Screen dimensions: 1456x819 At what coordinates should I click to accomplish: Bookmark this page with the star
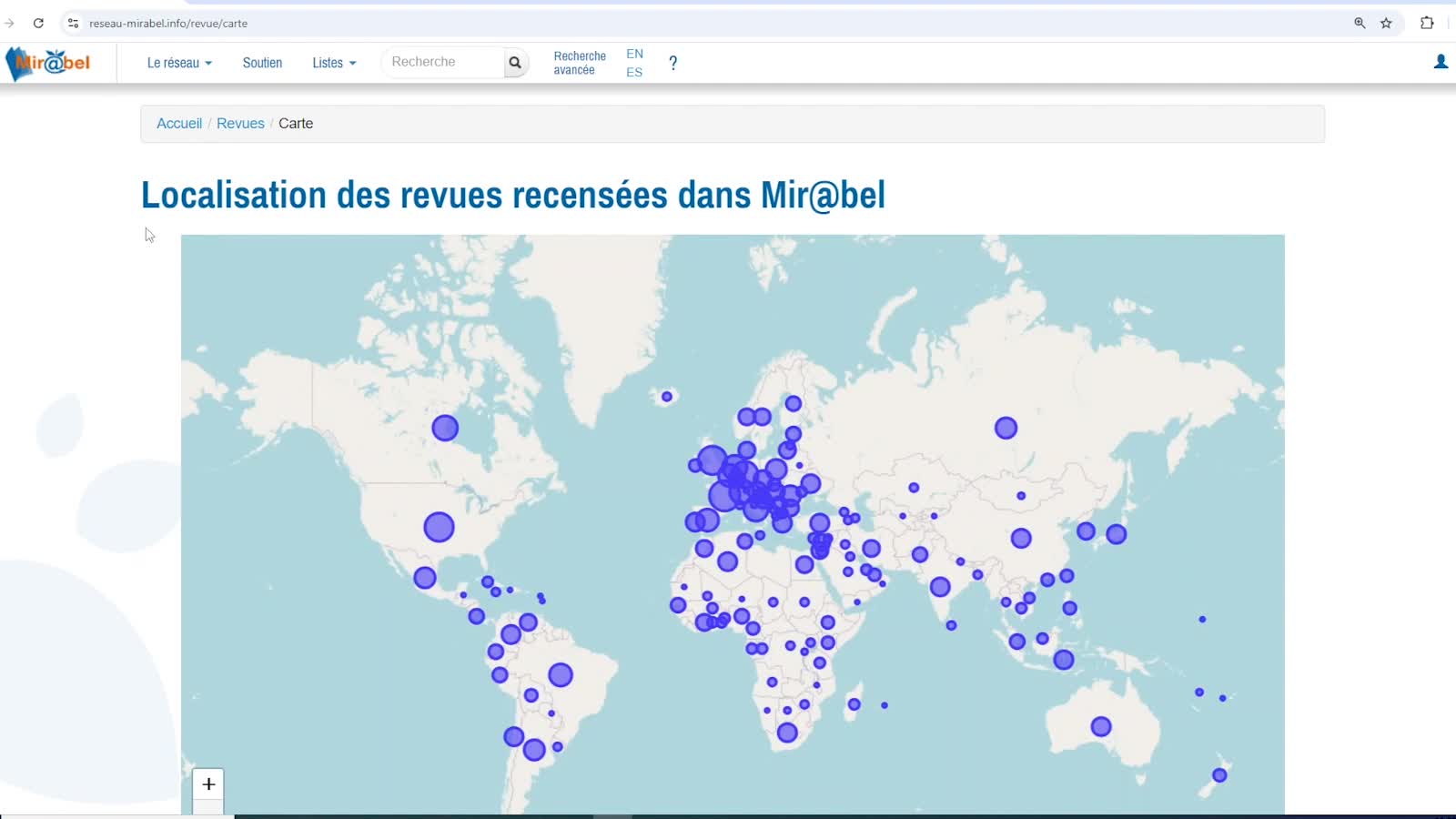click(x=1386, y=23)
